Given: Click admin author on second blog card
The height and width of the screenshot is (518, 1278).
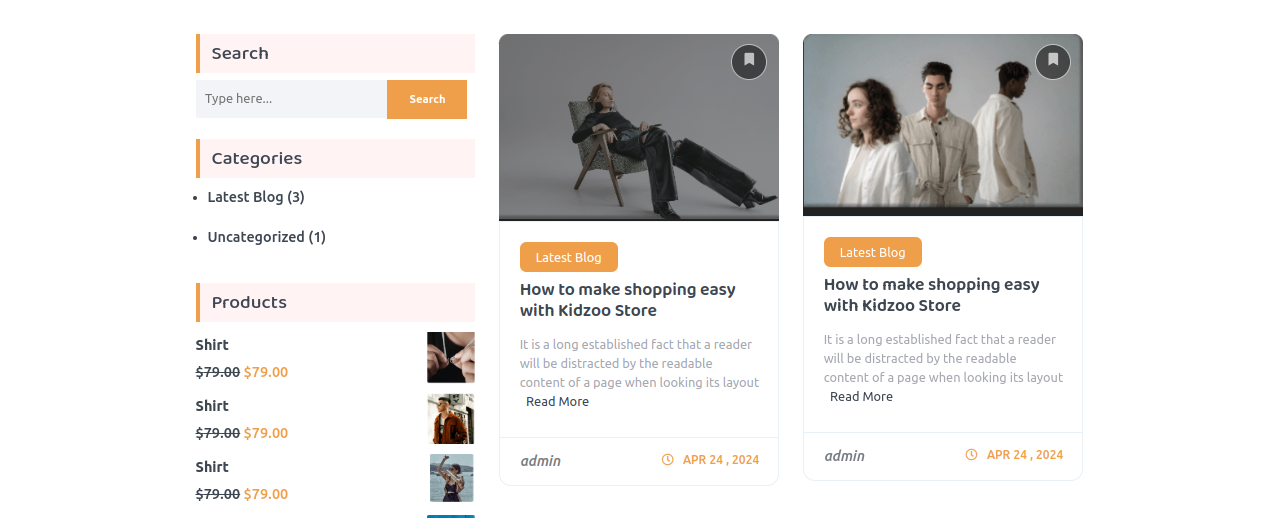Looking at the screenshot, I should pos(844,456).
